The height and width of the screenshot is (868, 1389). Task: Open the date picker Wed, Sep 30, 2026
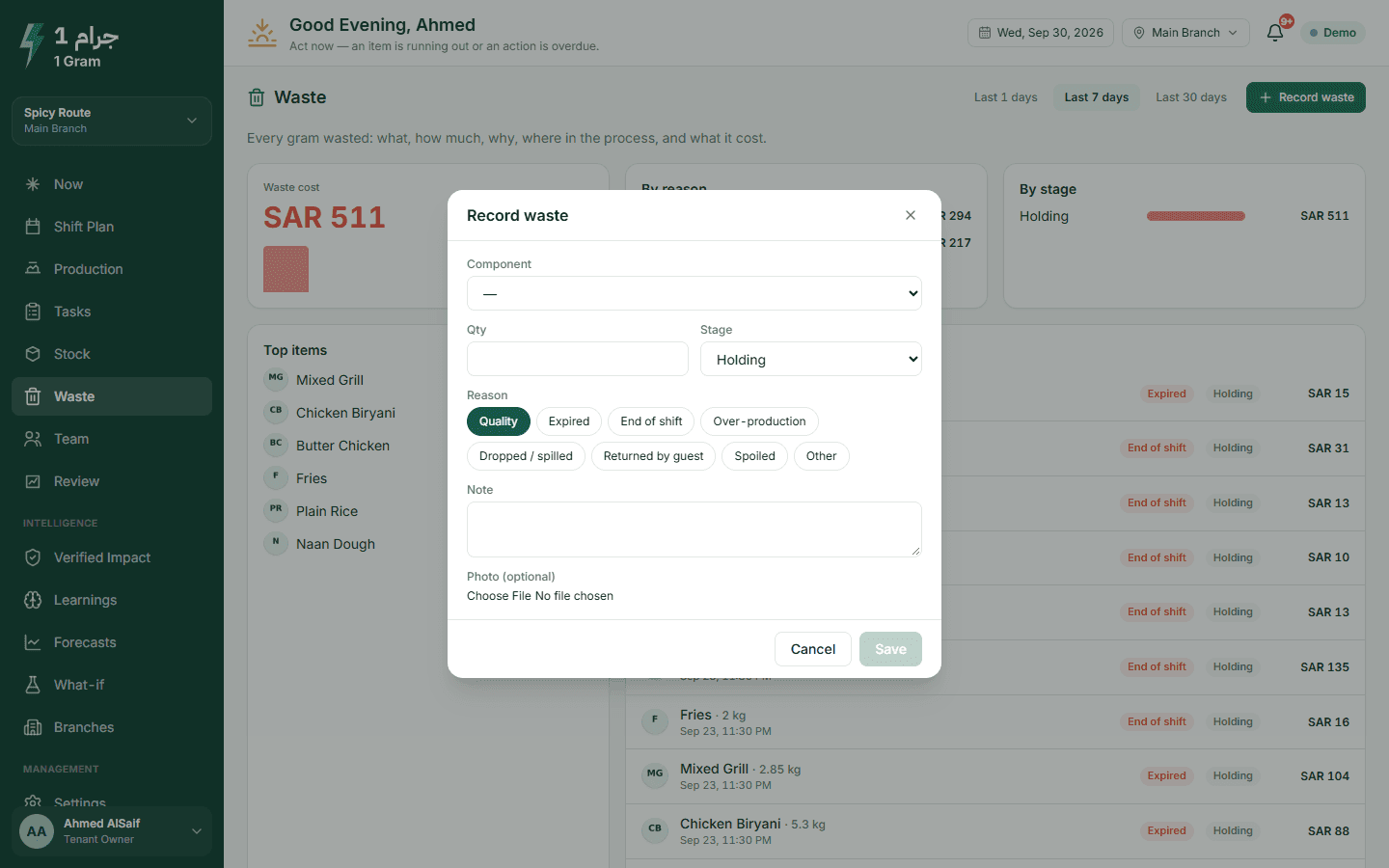click(x=1041, y=33)
